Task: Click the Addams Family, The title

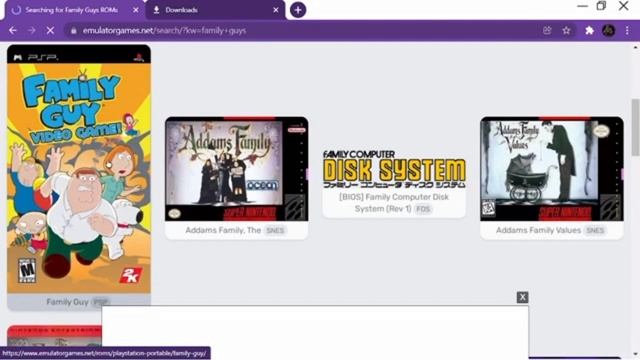Action: [223, 230]
